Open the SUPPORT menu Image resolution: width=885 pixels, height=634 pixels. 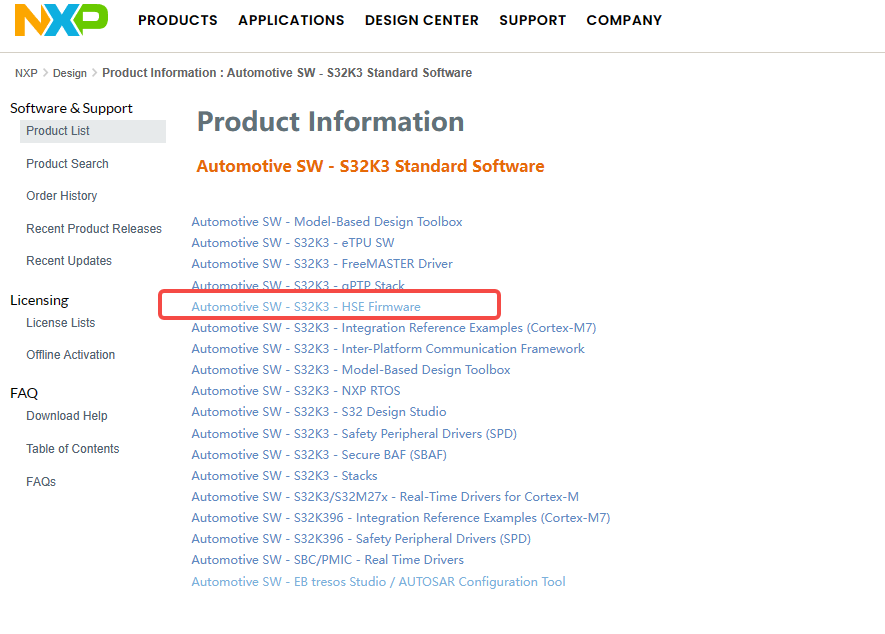532,20
